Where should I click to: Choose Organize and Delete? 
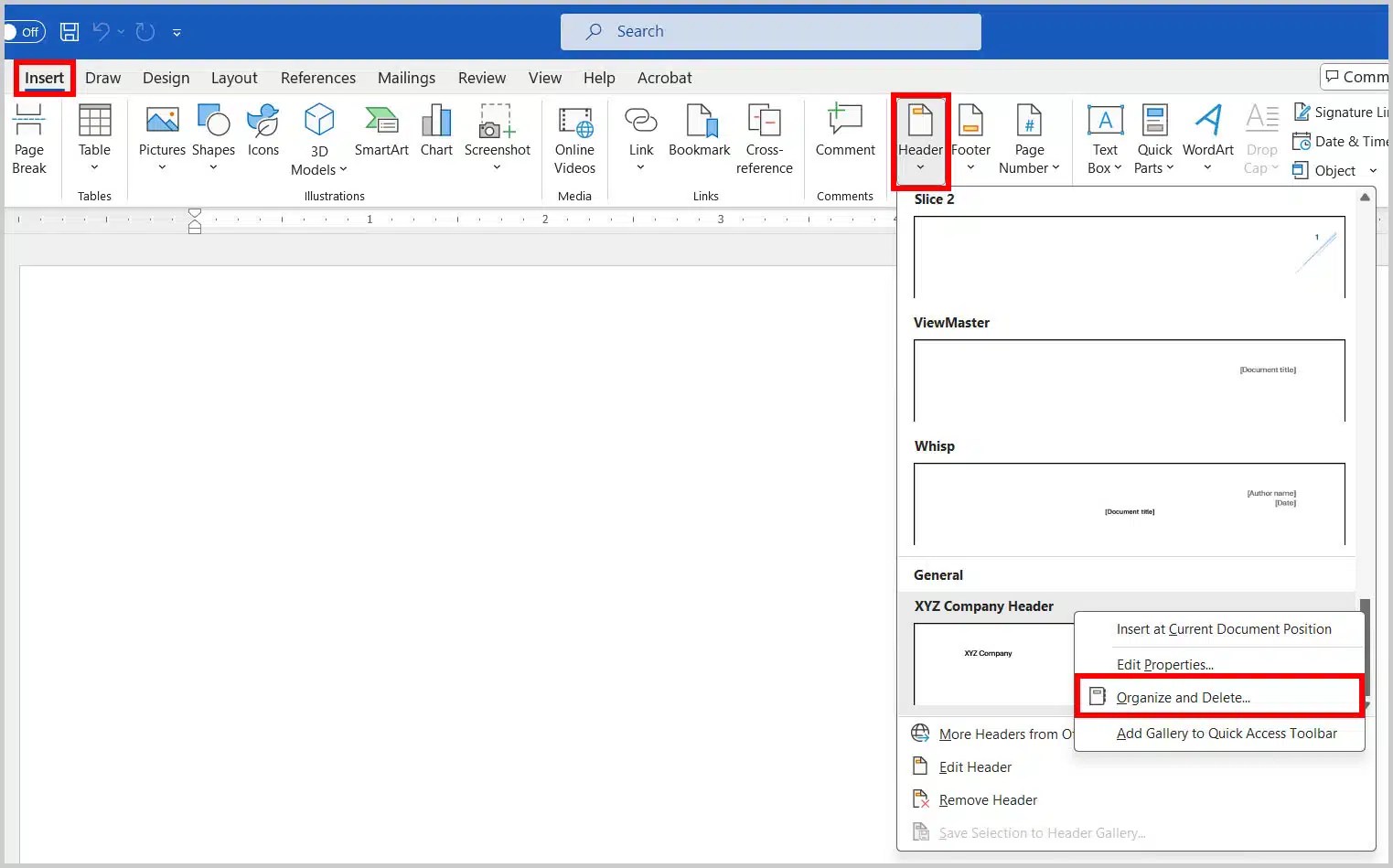[x=1219, y=697]
